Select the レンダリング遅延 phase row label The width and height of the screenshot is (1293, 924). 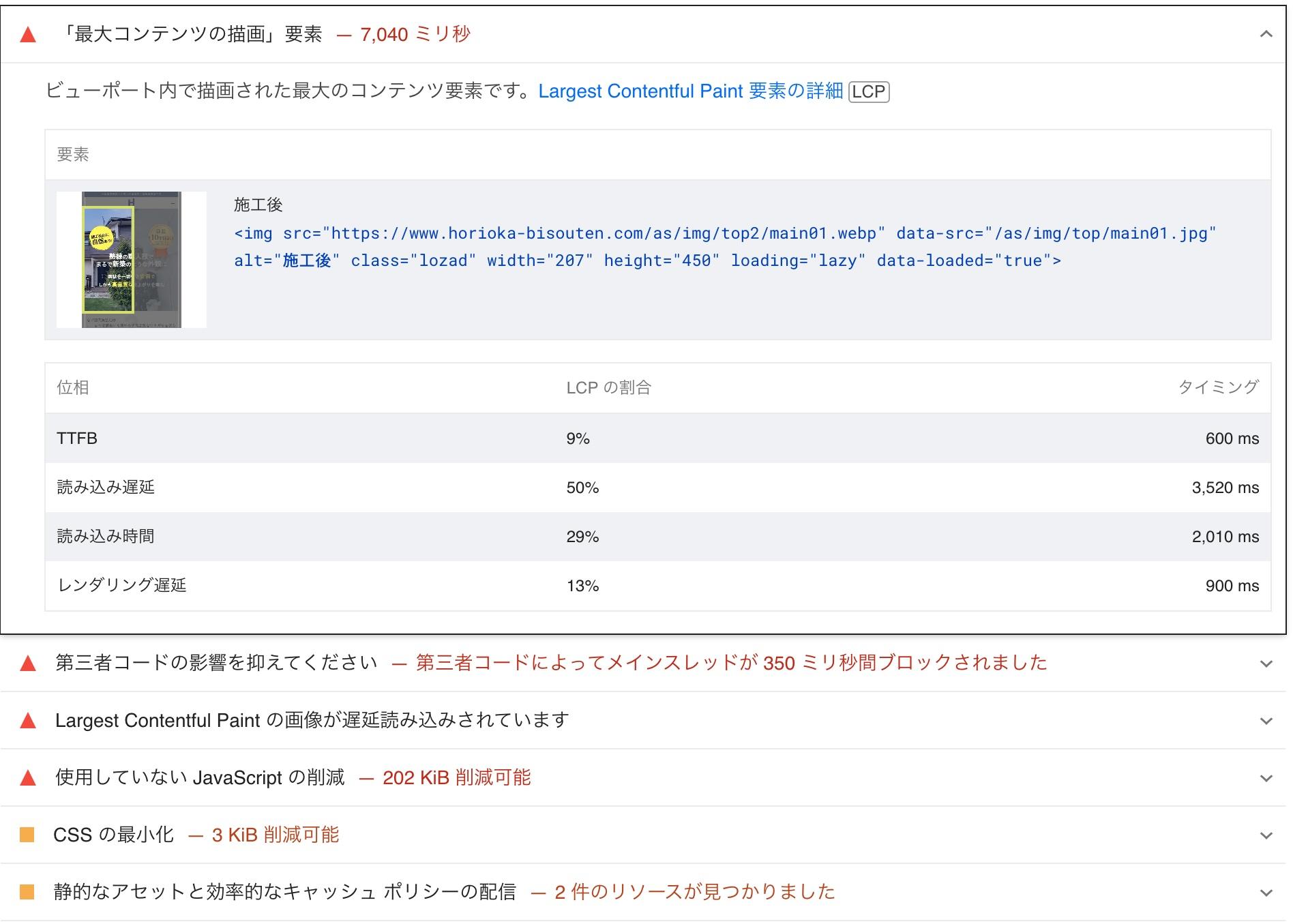122,586
